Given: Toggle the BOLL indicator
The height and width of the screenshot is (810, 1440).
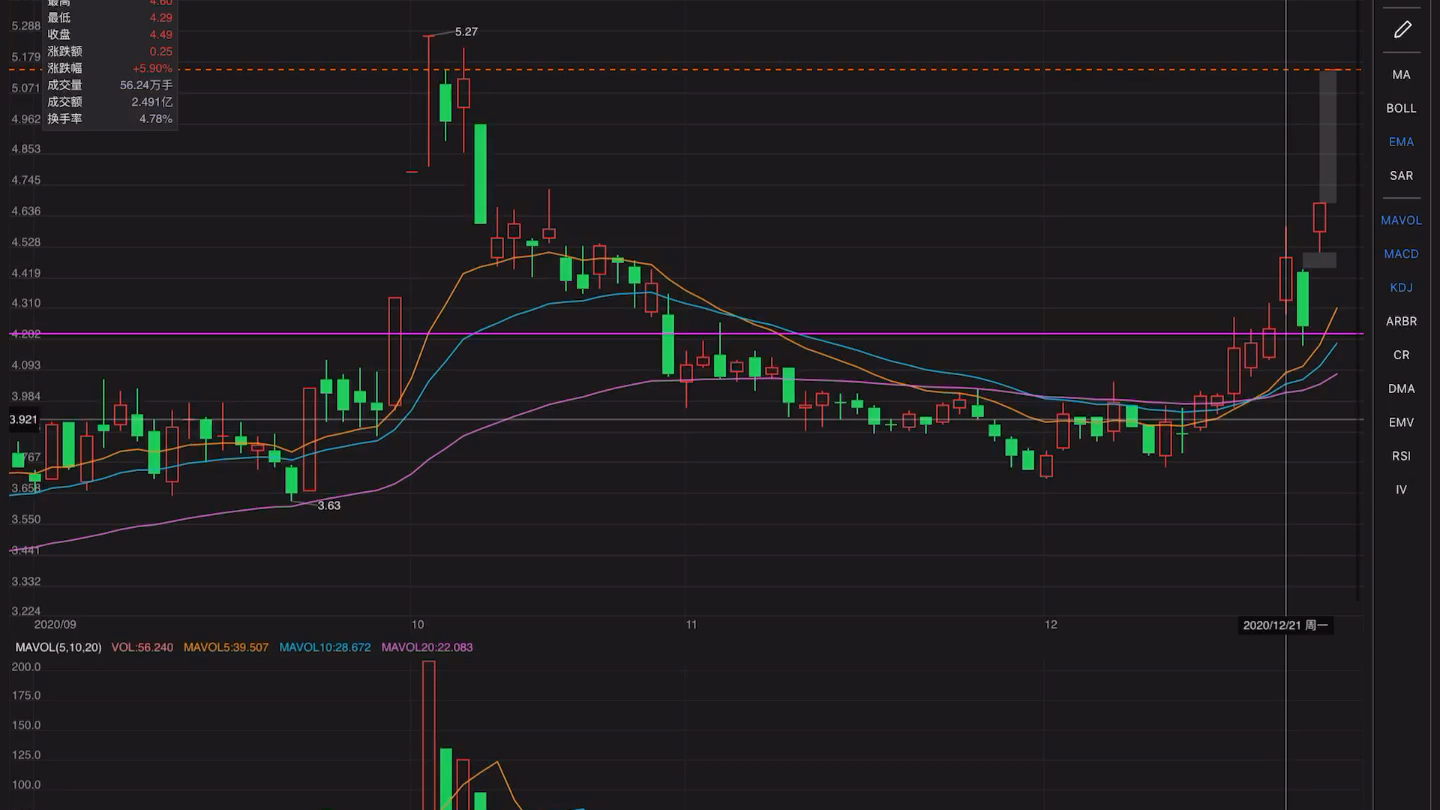Looking at the screenshot, I should [1401, 108].
